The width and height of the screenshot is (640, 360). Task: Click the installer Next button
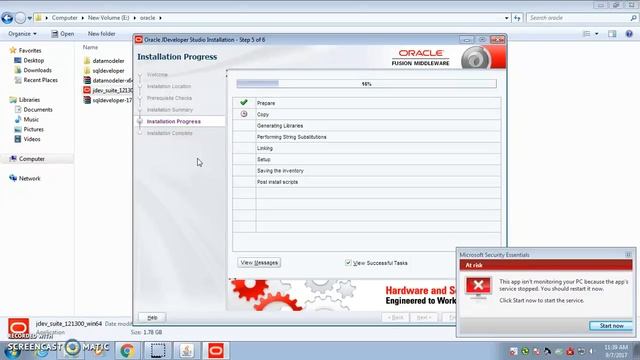[x=424, y=317]
